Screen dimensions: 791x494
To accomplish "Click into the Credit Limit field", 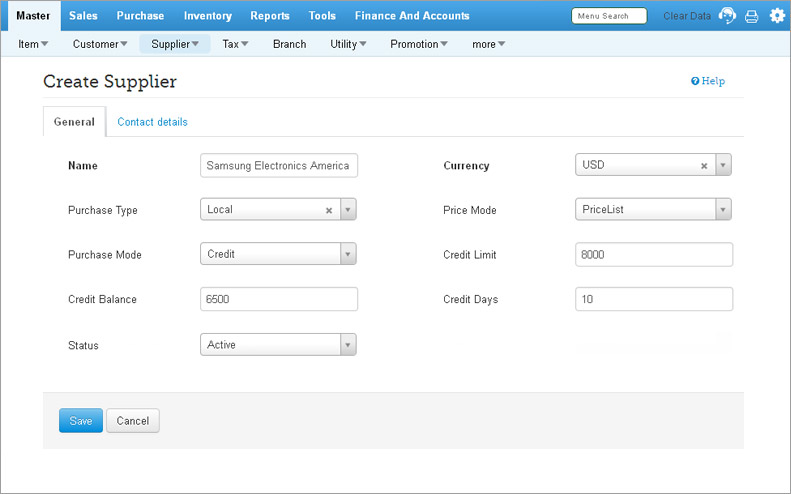I will pos(654,255).
